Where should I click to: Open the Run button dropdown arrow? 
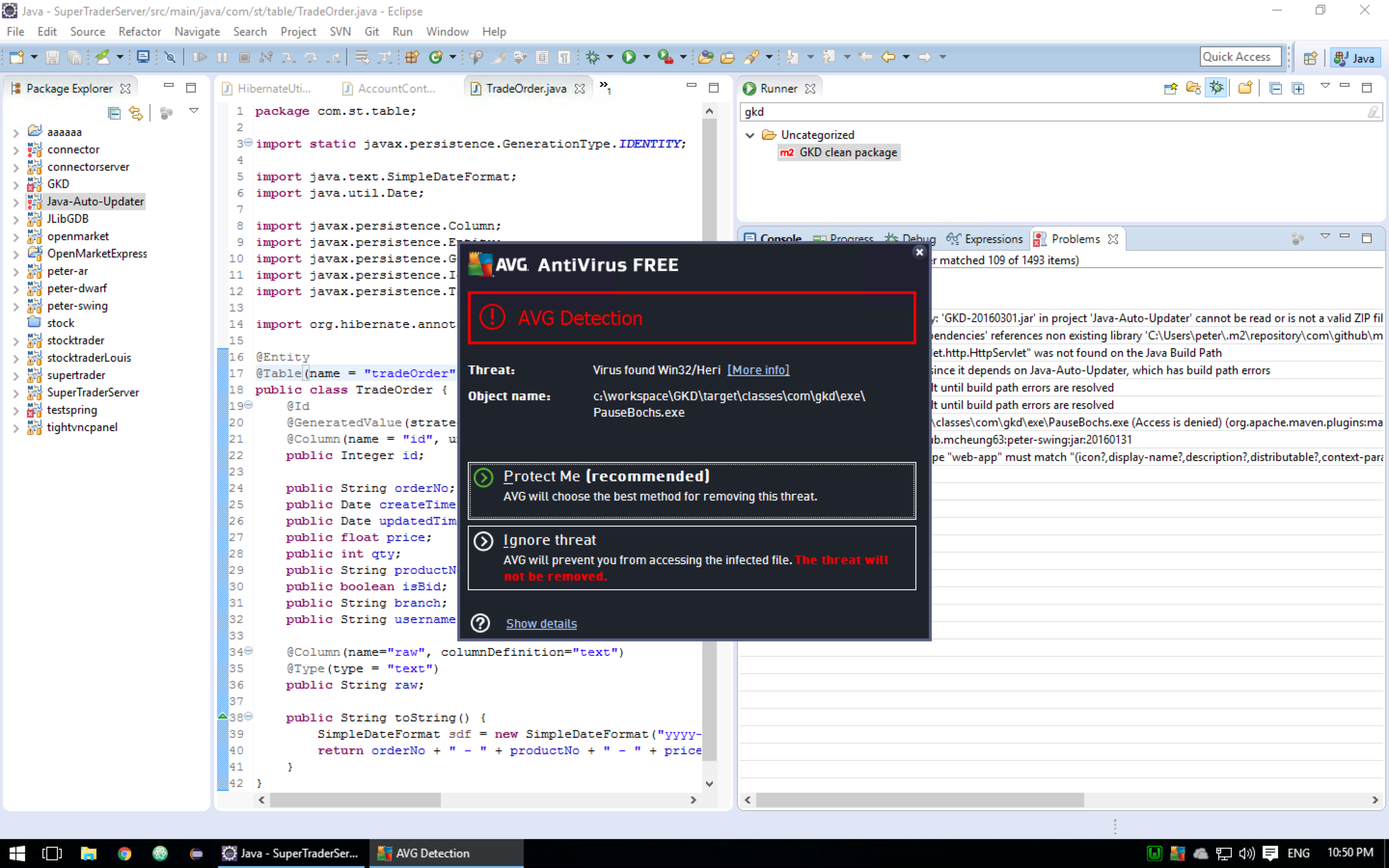click(x=646, y=57)
